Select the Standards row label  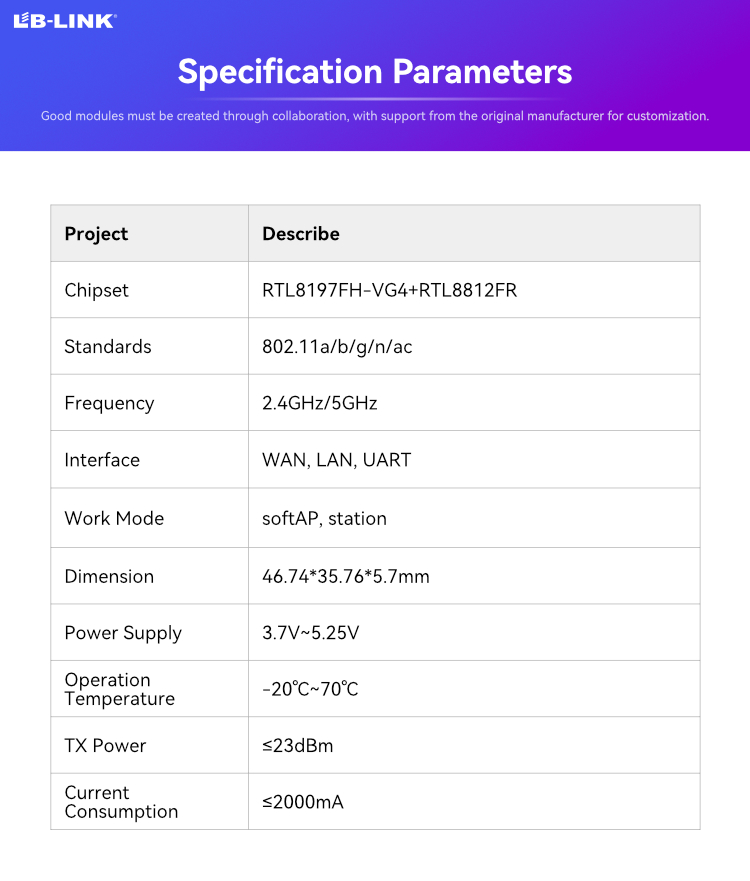[x=108, y=347]
